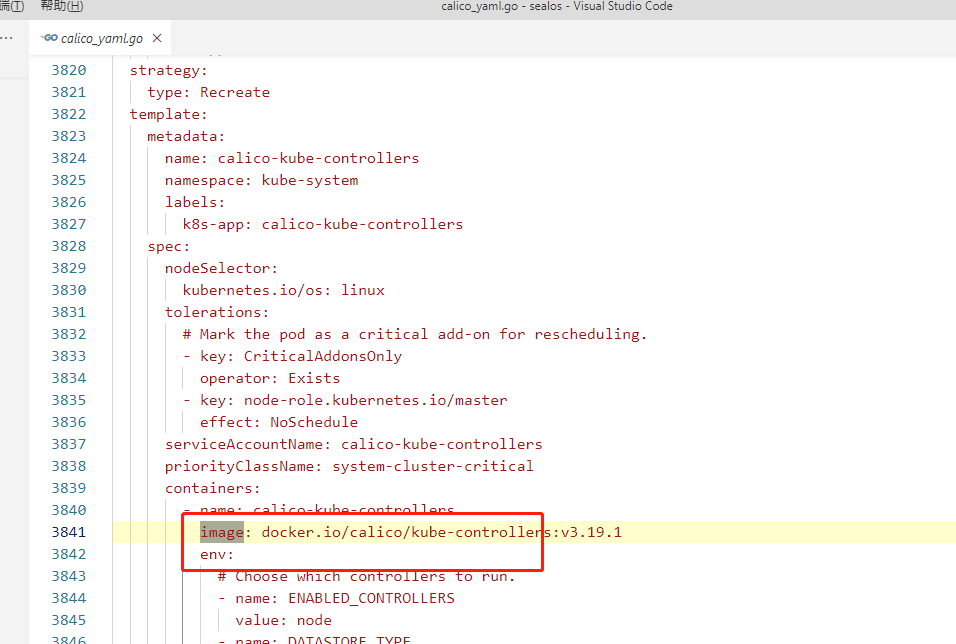Click line number 3841 to select the line

pos(67,531)
